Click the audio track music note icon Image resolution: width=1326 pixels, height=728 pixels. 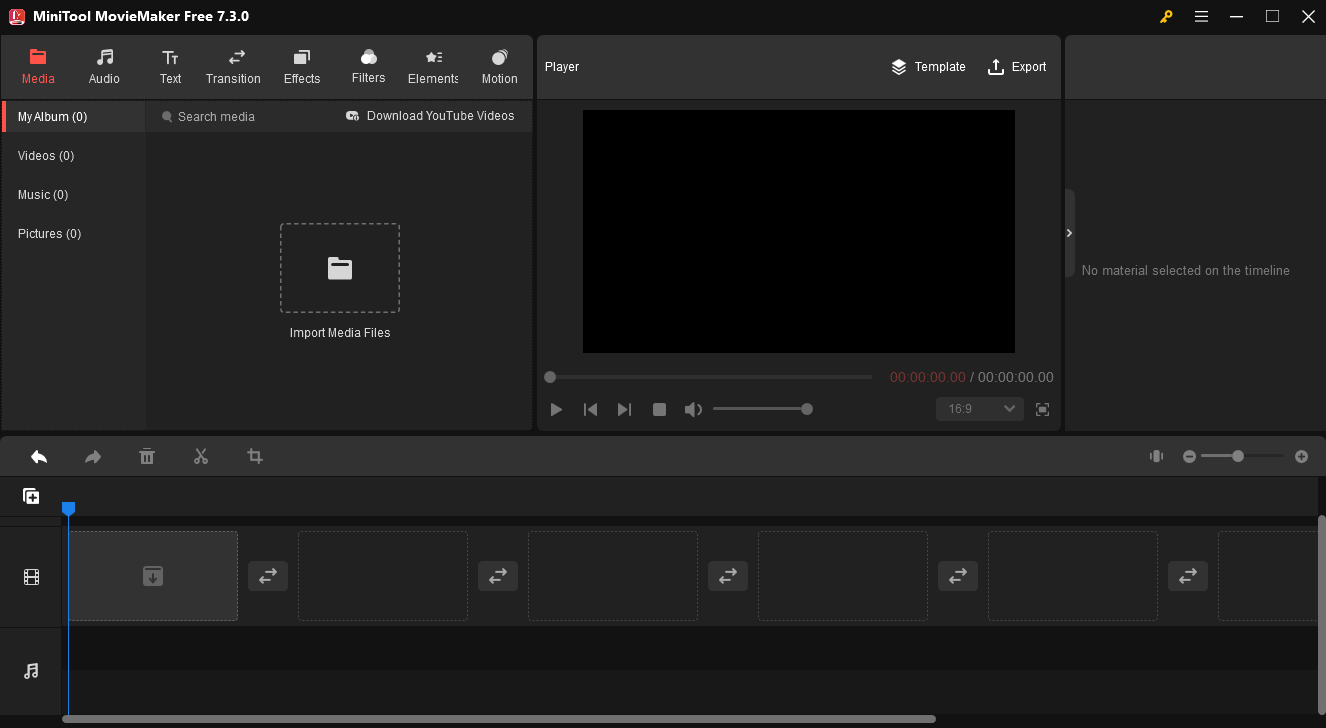(31, 671)
